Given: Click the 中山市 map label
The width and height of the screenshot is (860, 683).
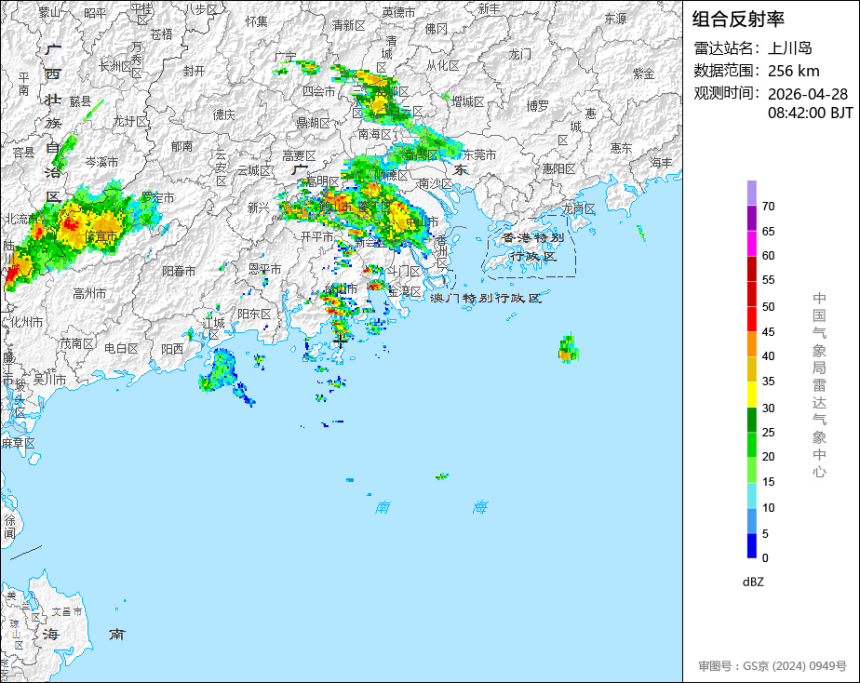Looking at the screenshot, I should click(x=422, y=221).
